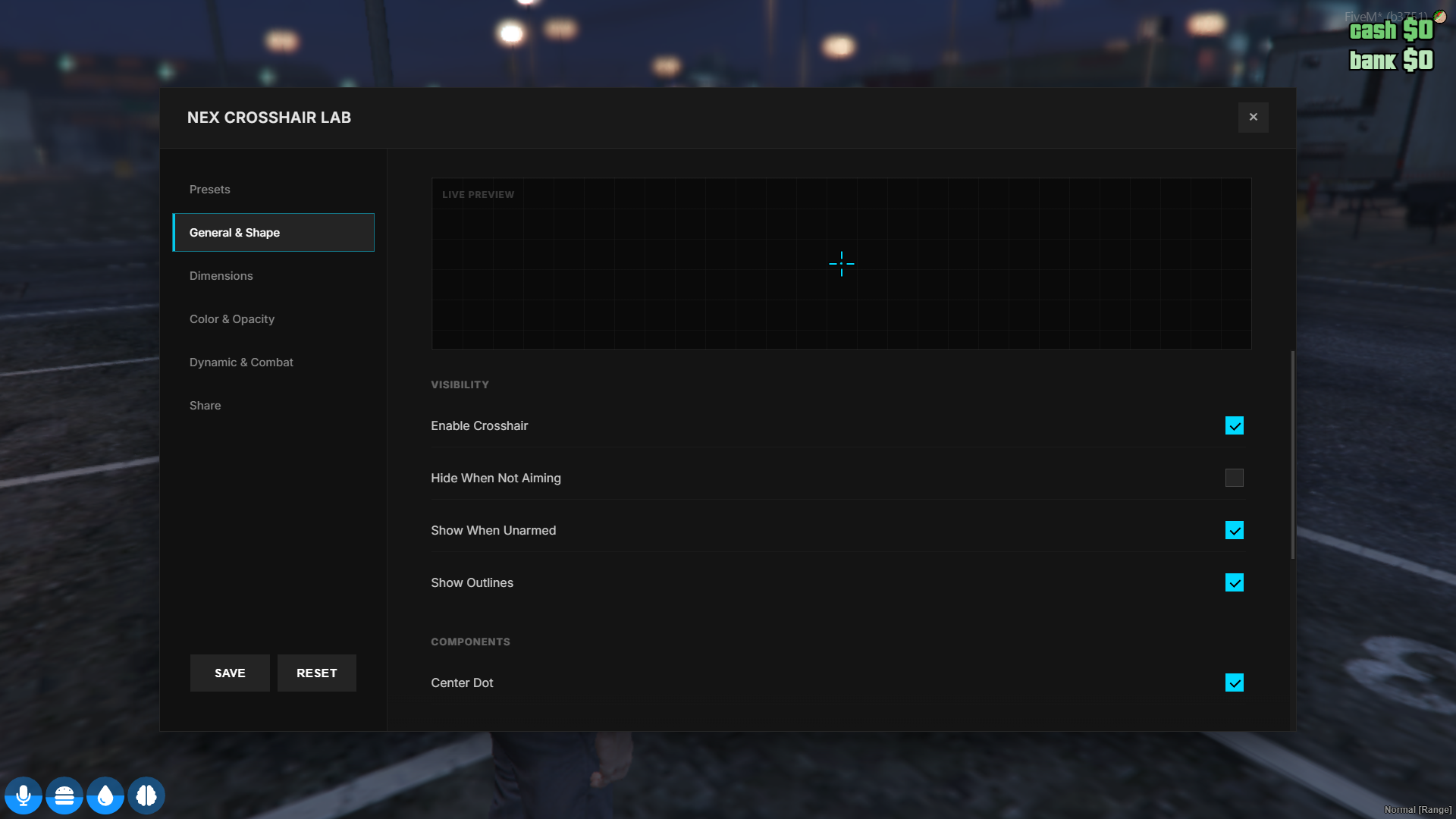Switch to the Dimensions tab
Image resolution: width=1456 pixels, height=819 pixels.
tap(273, 275)
